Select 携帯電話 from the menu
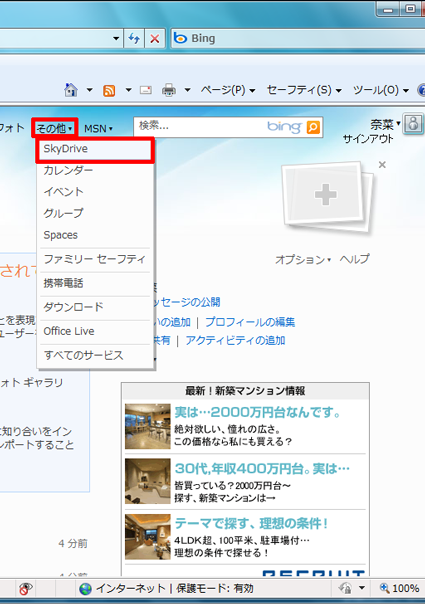The height and width of the screenshot is (604, 425). [95, 284]
